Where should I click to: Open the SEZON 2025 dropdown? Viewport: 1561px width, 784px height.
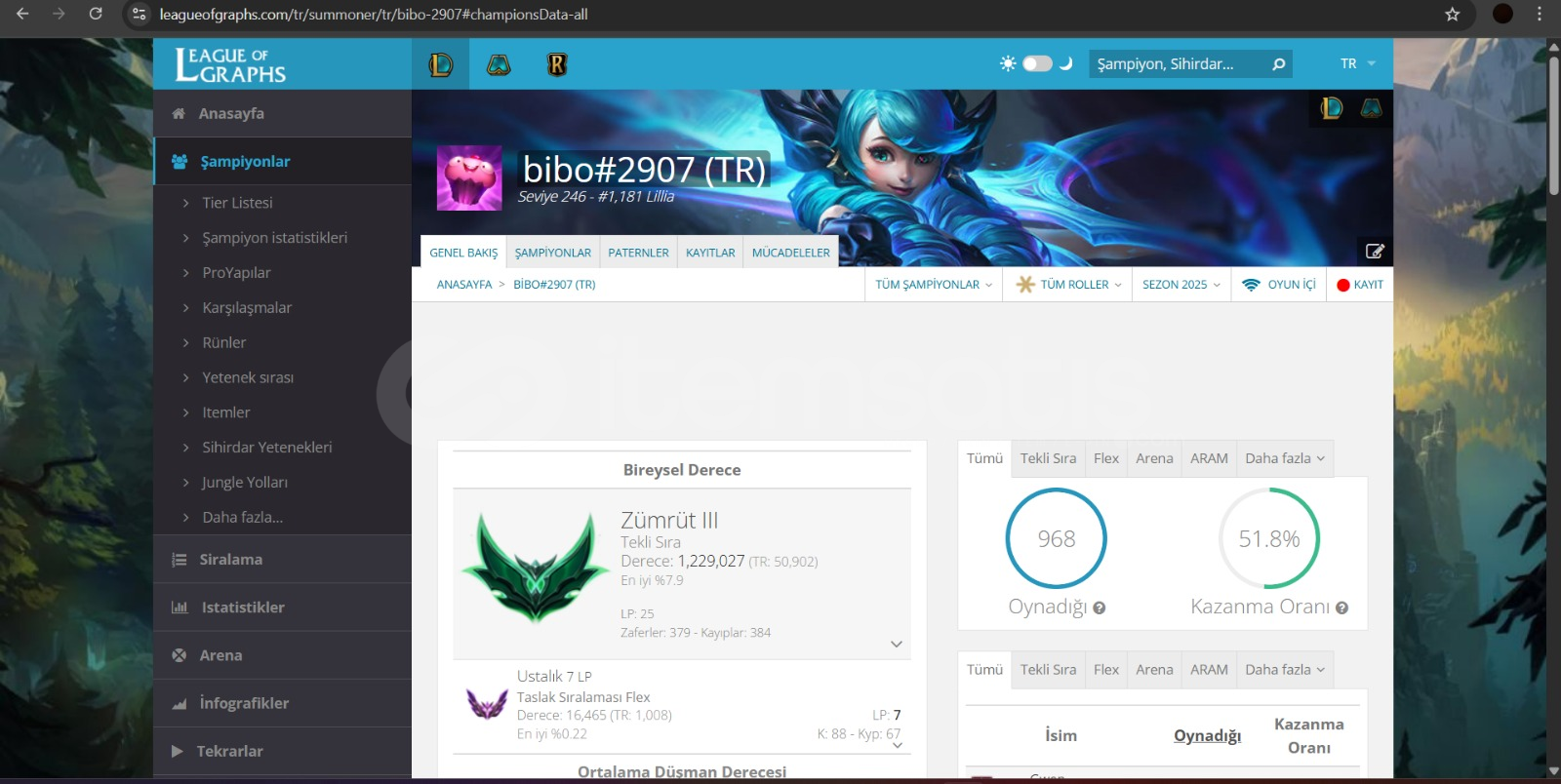coord(1181,285)
